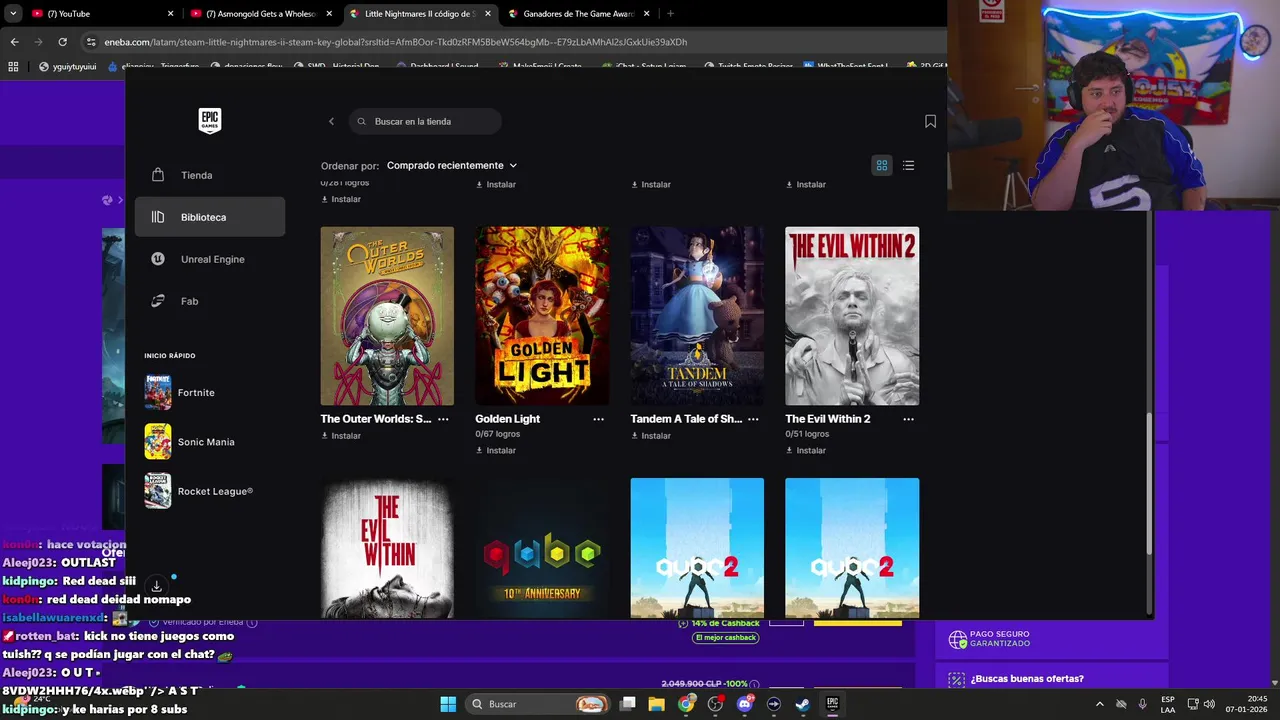This screenshot has width=1280, height=720.
Task: Open The Evil Within cover thumbnail
Action: pyautogui.click(x=387, y=548)
